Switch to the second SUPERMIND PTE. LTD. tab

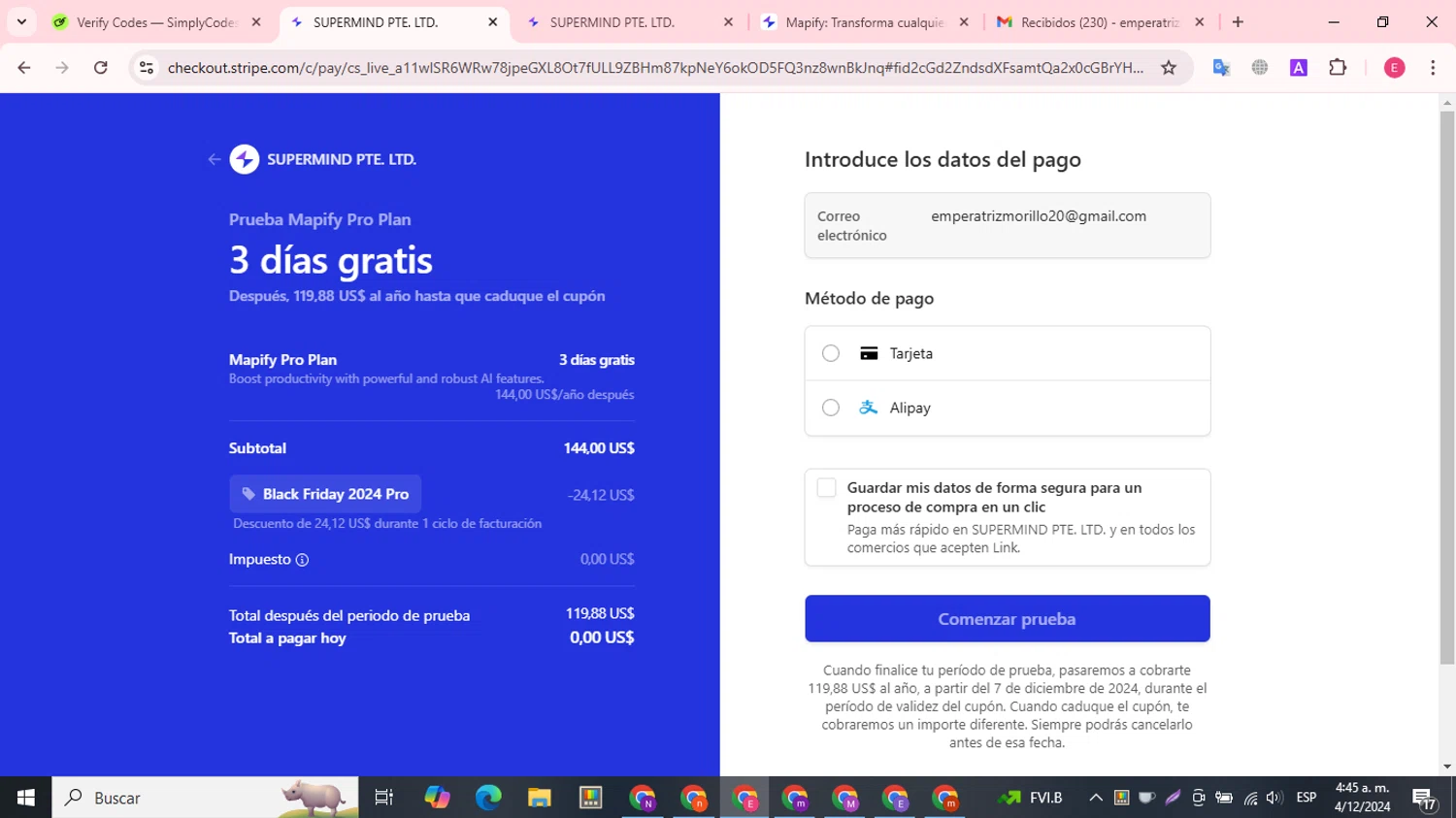[633, 22]
